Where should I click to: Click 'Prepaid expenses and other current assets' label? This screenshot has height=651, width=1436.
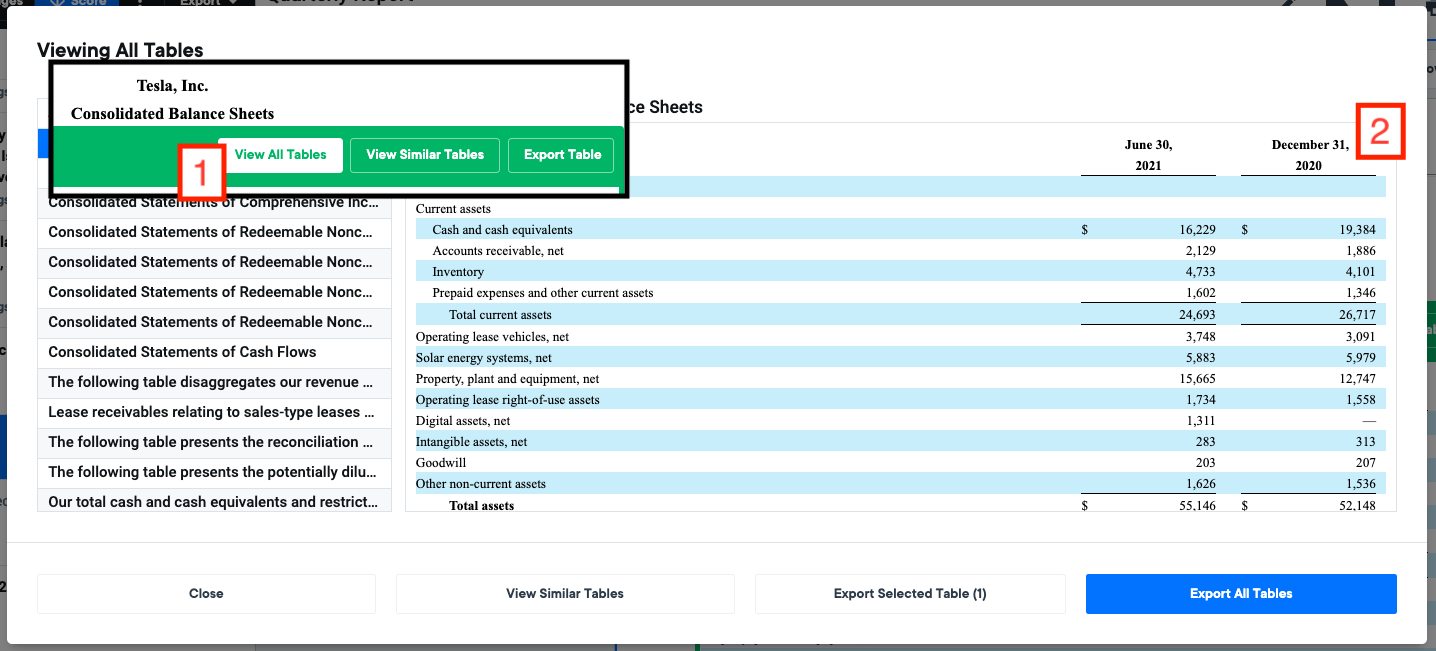click(x=543, y=293)
